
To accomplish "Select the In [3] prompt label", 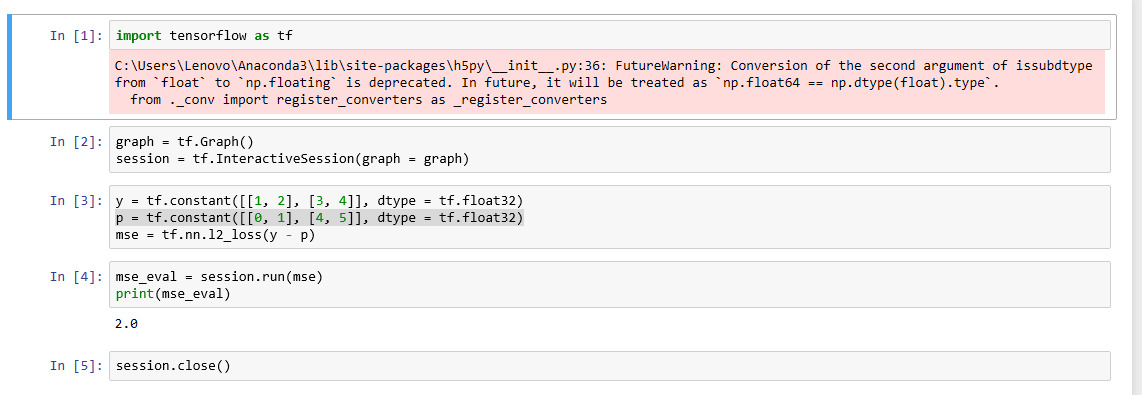I will 76,200.
